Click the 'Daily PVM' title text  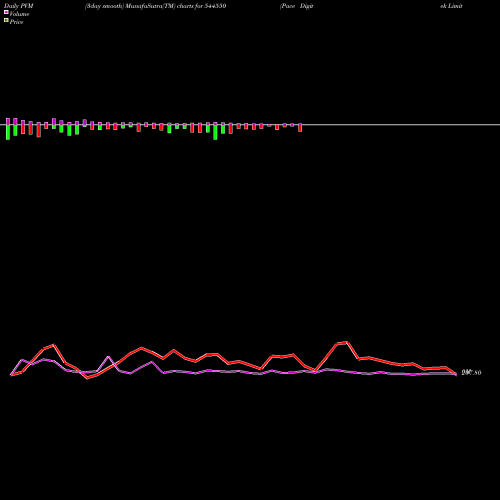tap(19, 6)
